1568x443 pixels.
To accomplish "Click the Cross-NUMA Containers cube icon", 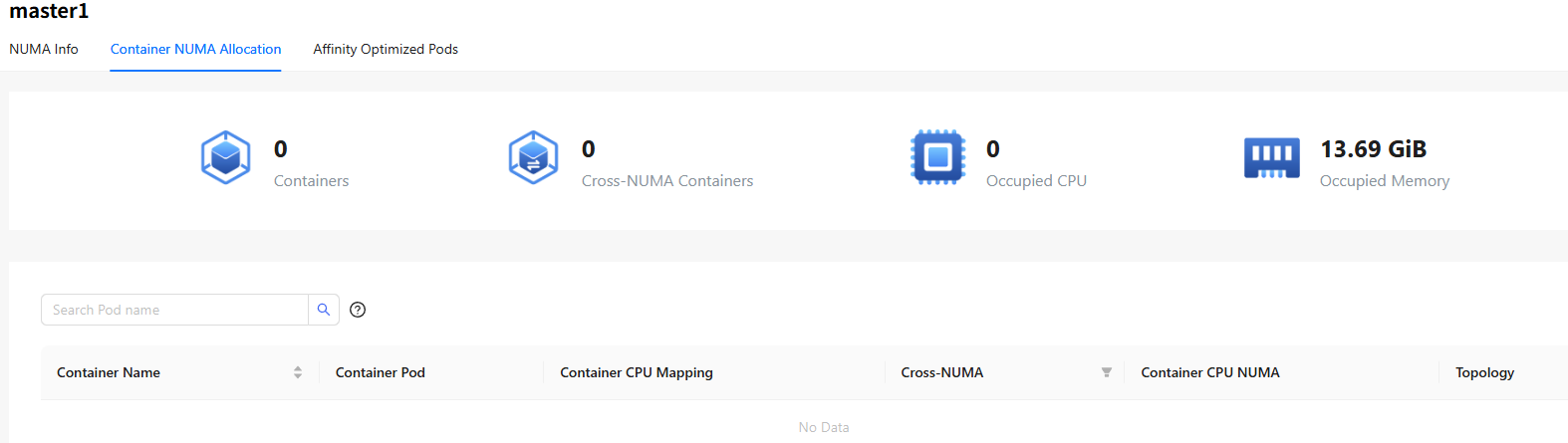I will pyautogui.click(x=533, y=157).
